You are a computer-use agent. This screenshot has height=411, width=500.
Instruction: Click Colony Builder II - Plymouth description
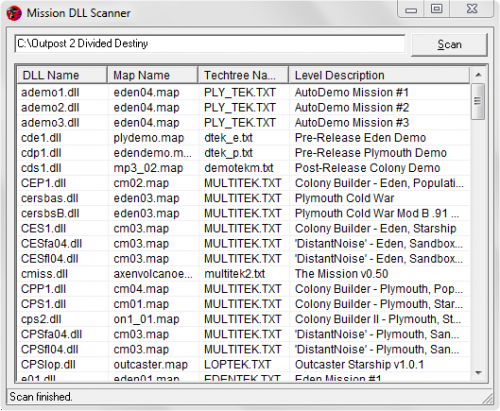[378, 319]
